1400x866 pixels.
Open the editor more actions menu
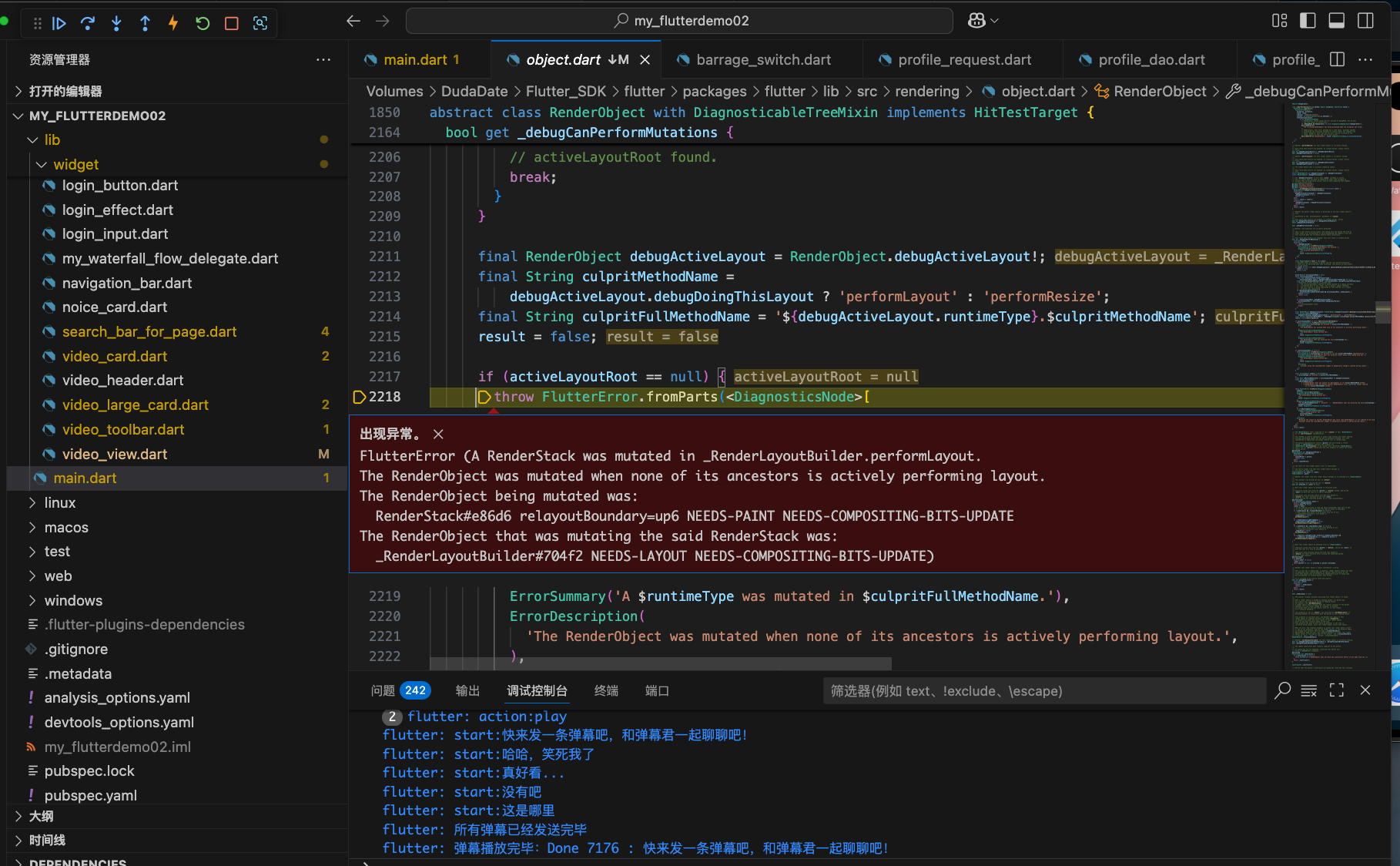pyautogui.click(x=1365, y=59)
